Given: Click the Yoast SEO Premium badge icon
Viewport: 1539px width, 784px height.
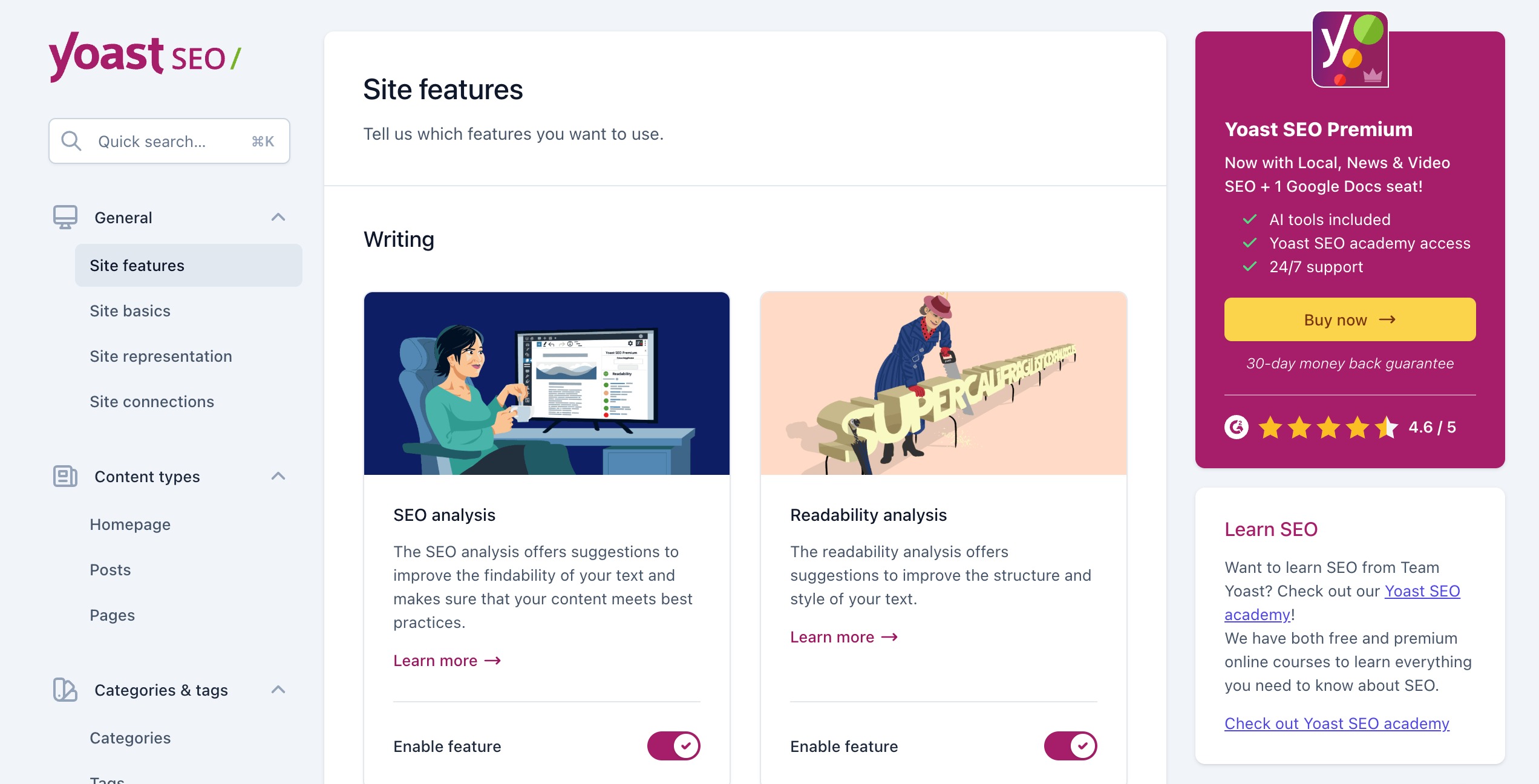Looking at the screenshot, I should (1350, 50).
